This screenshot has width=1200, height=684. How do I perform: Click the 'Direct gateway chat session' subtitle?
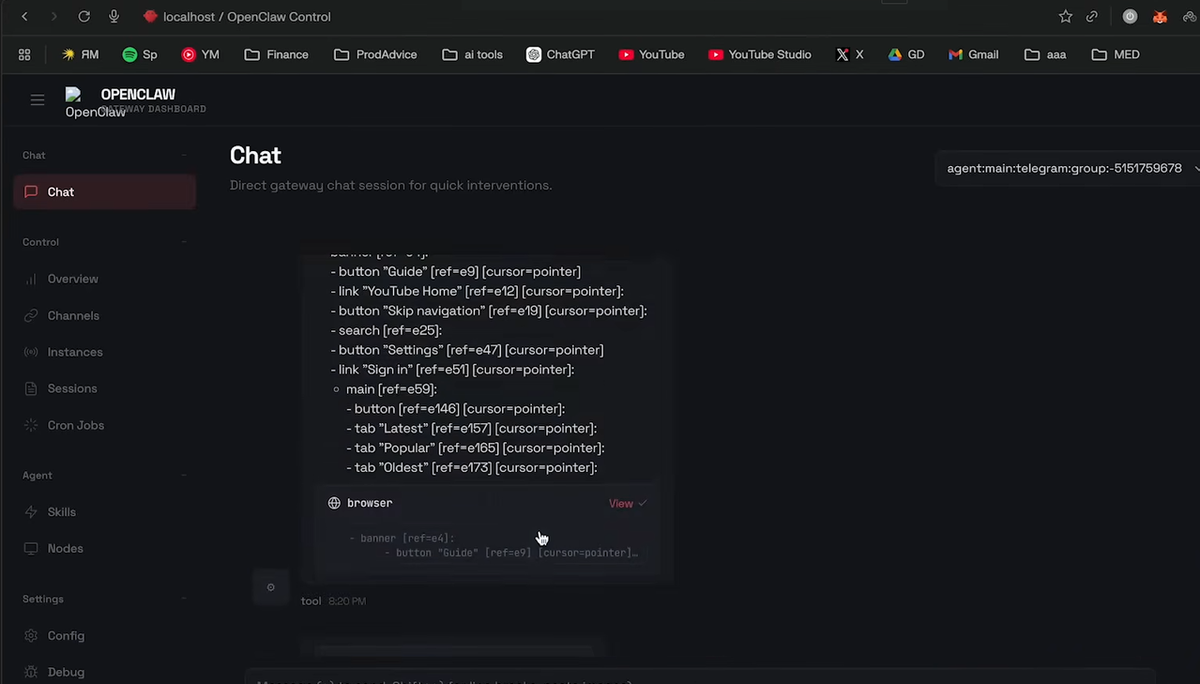[x=391, y=185]
